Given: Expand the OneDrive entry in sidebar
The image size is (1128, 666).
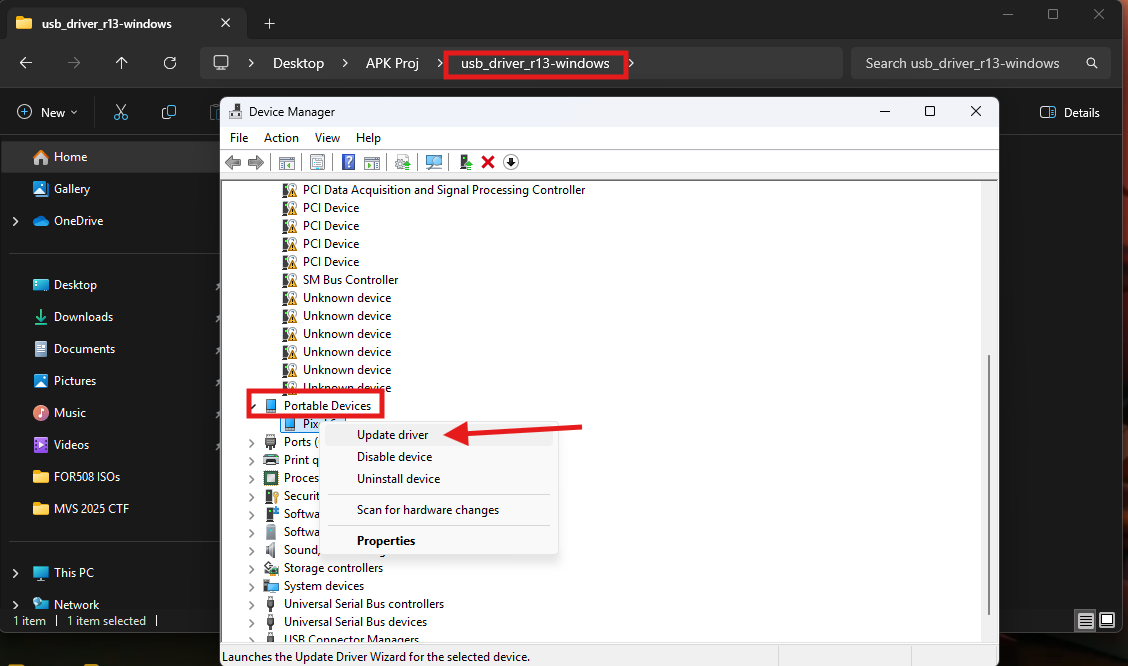Looking at the screenshot, I should [x=15, y=221].
